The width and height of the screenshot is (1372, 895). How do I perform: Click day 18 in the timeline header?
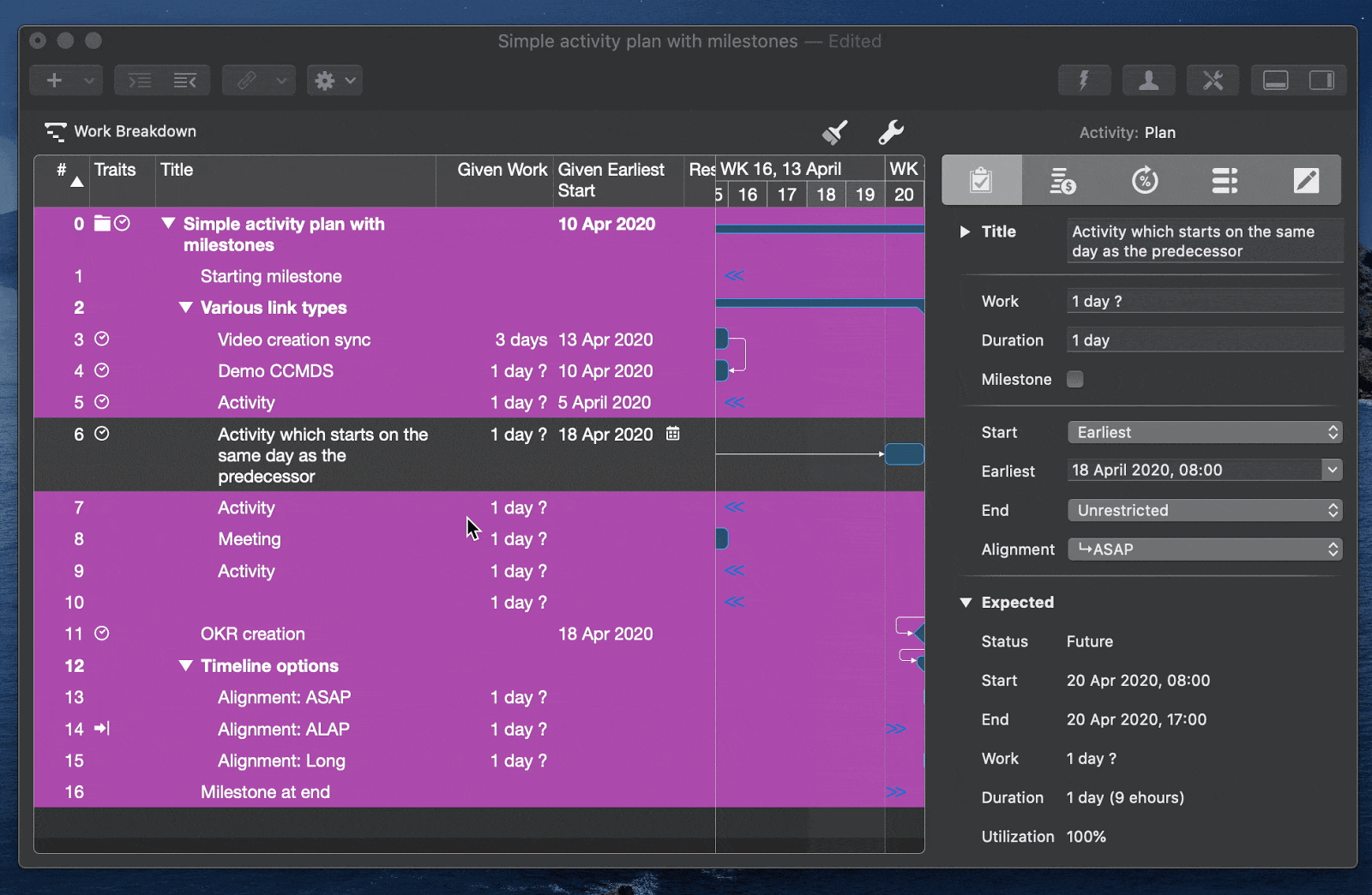pos(826,195)
